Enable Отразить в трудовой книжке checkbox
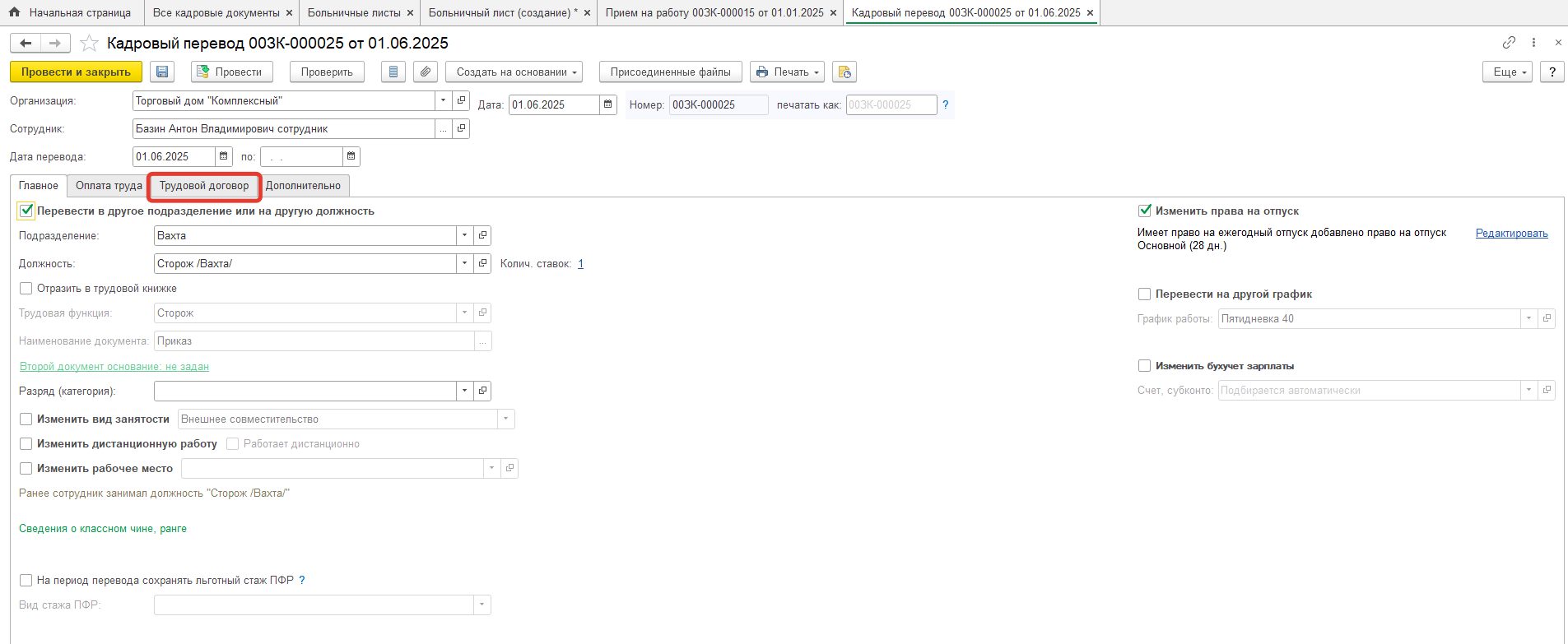Image resolution: width=1568 pixels, height=644 pixels. pyautogui.click(x=26, y=289)
